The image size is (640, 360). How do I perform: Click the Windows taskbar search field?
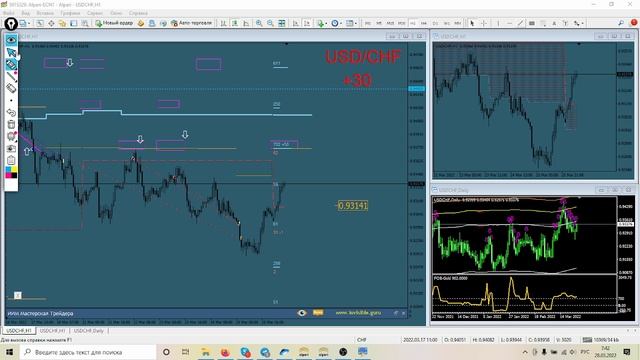pyautogui.click(x=88, y=352)
